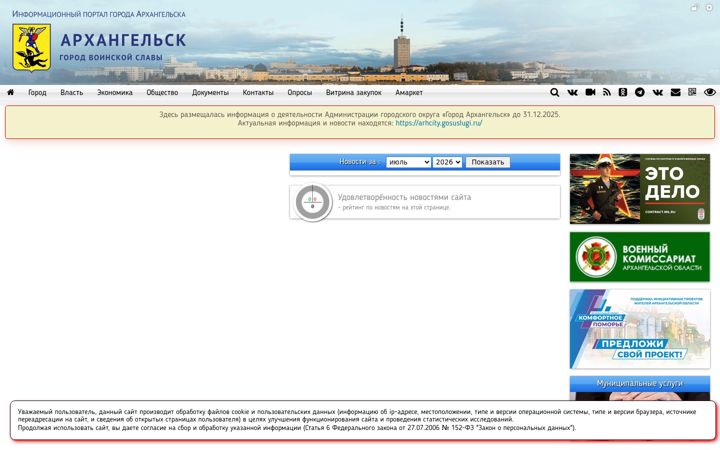This screenshot has width=720, height=450.
Task: Click the Новости за label
Action: (360, 162)
